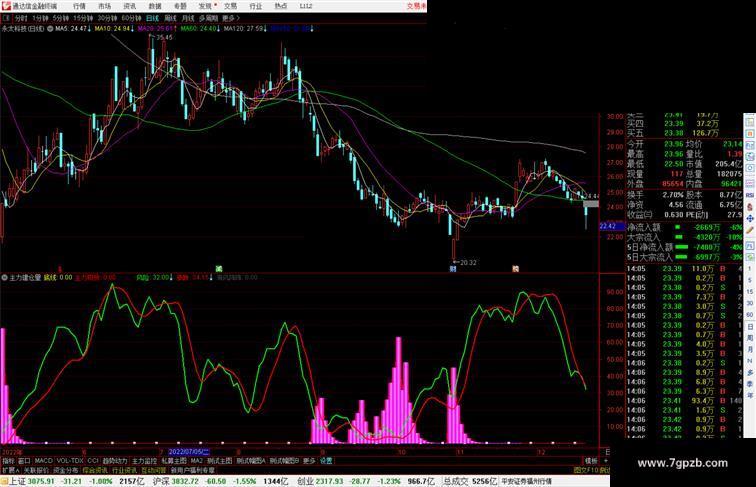This screenshot has width=756, height=487.
Task: Switch to the 60分钟 period
Action: 131,18
